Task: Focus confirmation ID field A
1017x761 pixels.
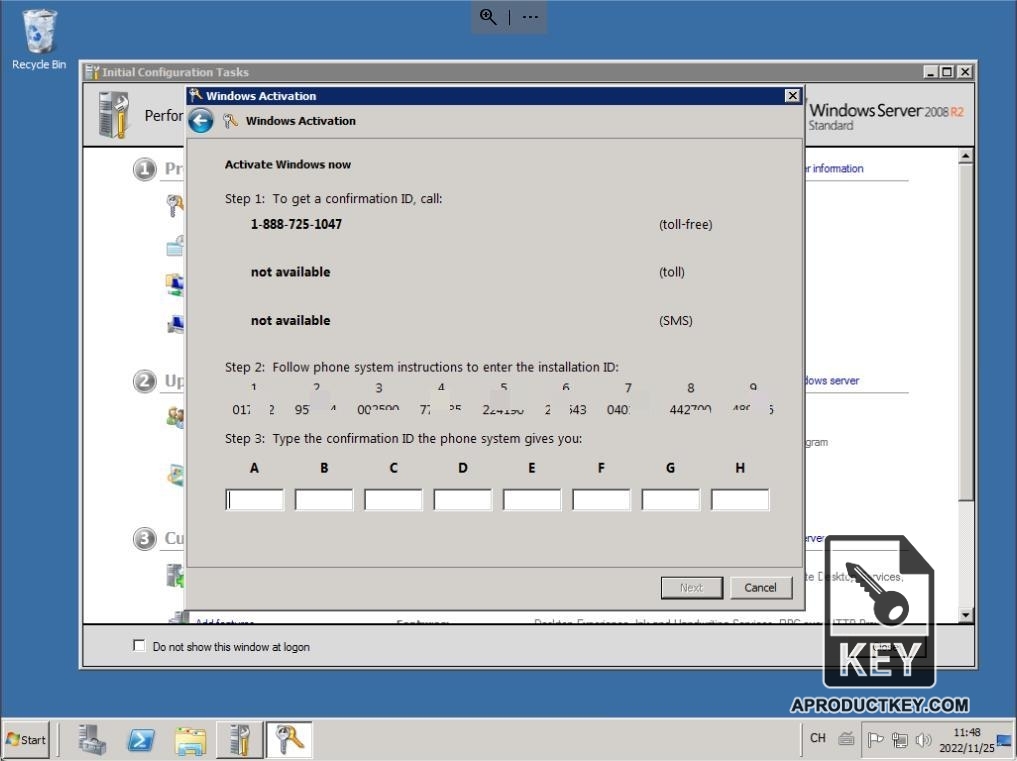Action: [254, 500]
